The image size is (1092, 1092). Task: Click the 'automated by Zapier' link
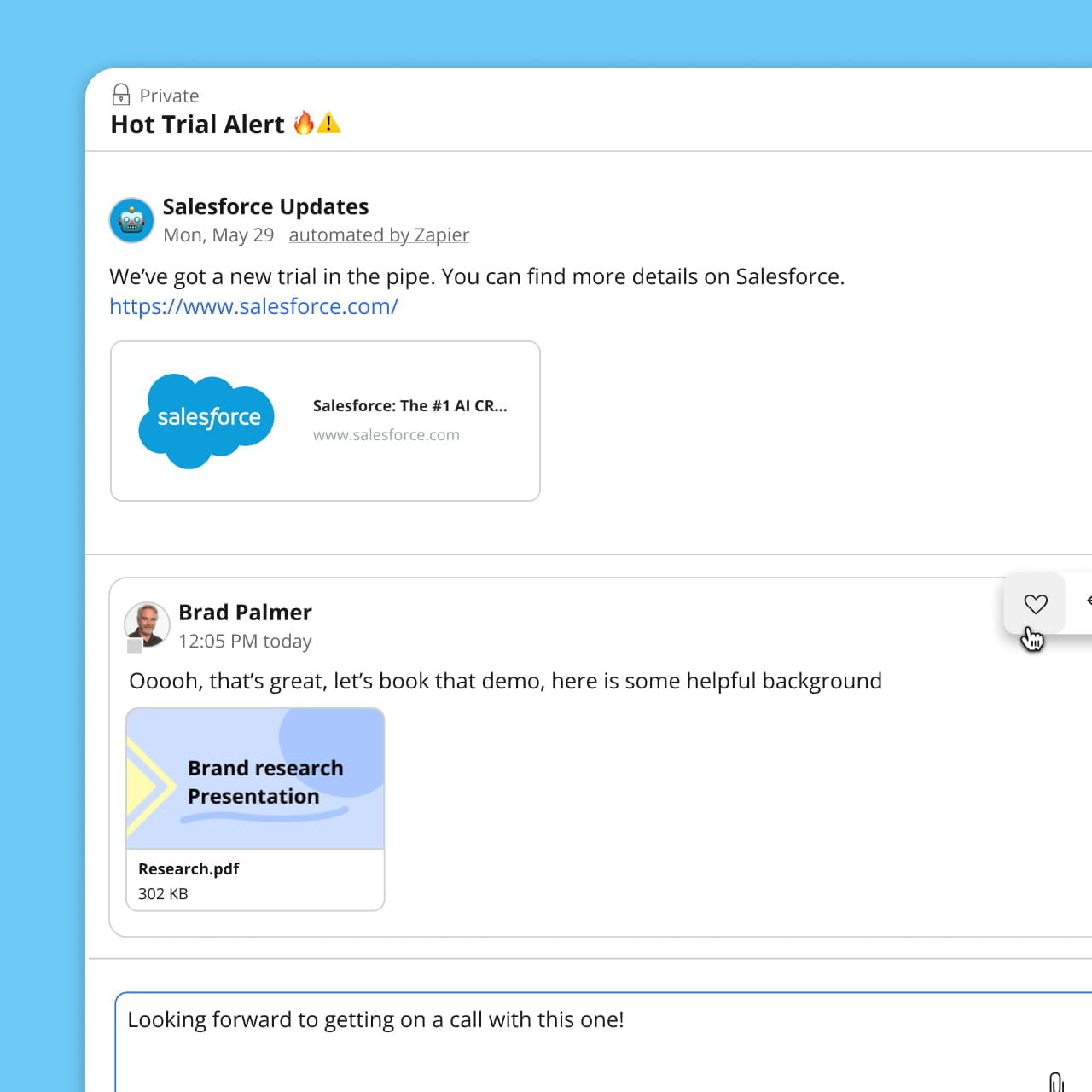tap(379, 235)
